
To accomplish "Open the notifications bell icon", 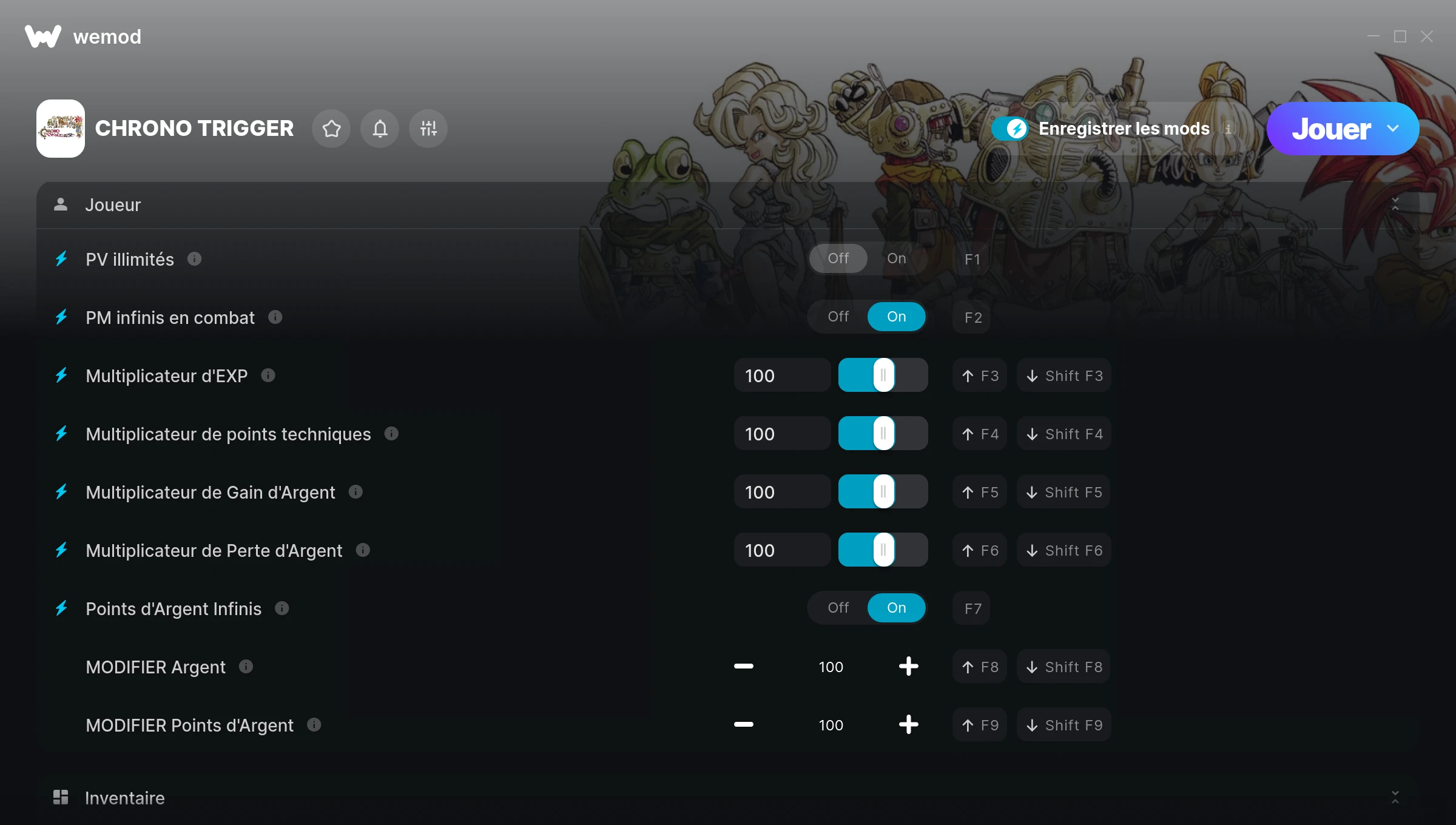I will (380, 129).
